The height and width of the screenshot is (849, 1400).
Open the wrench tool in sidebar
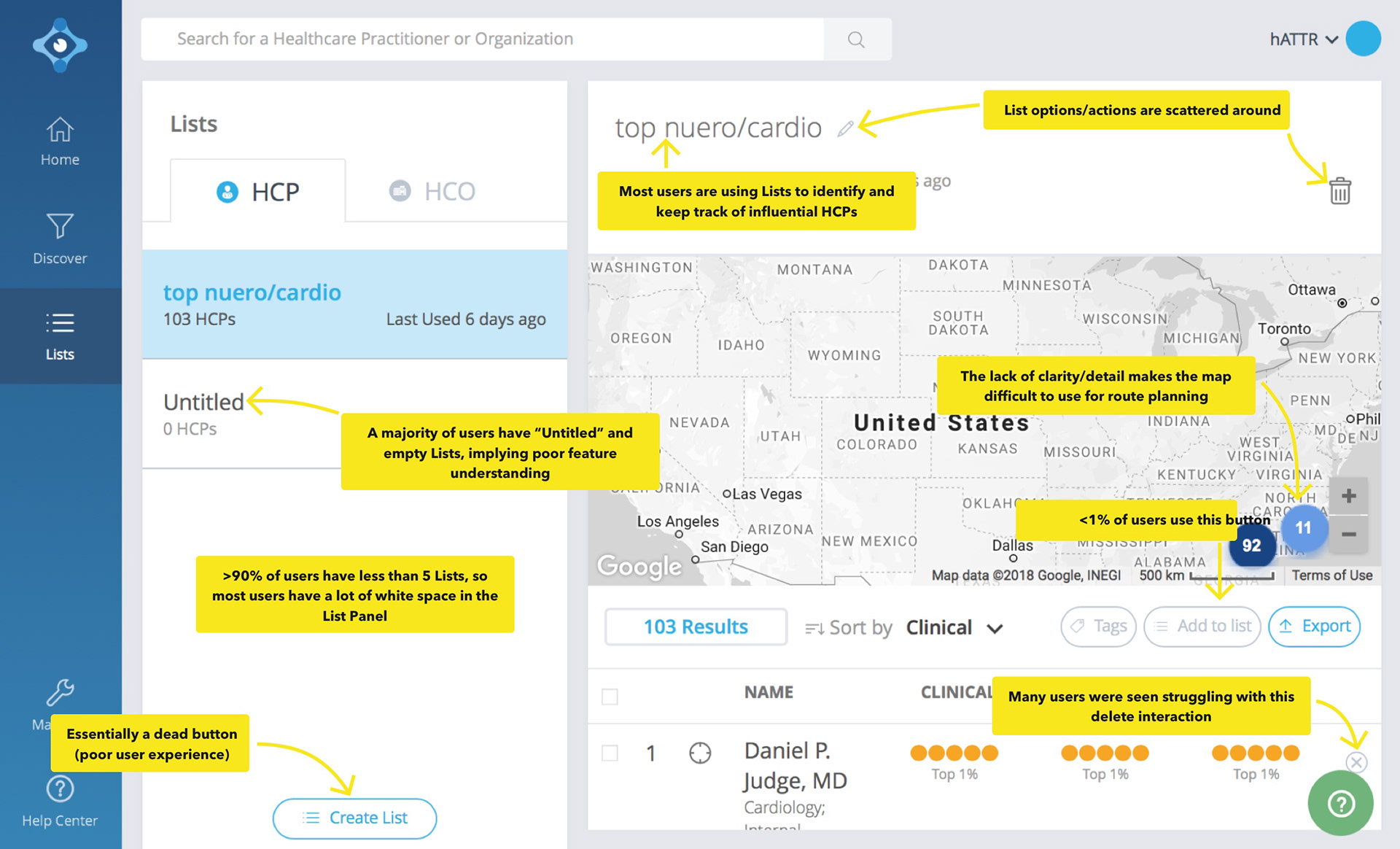60,693
